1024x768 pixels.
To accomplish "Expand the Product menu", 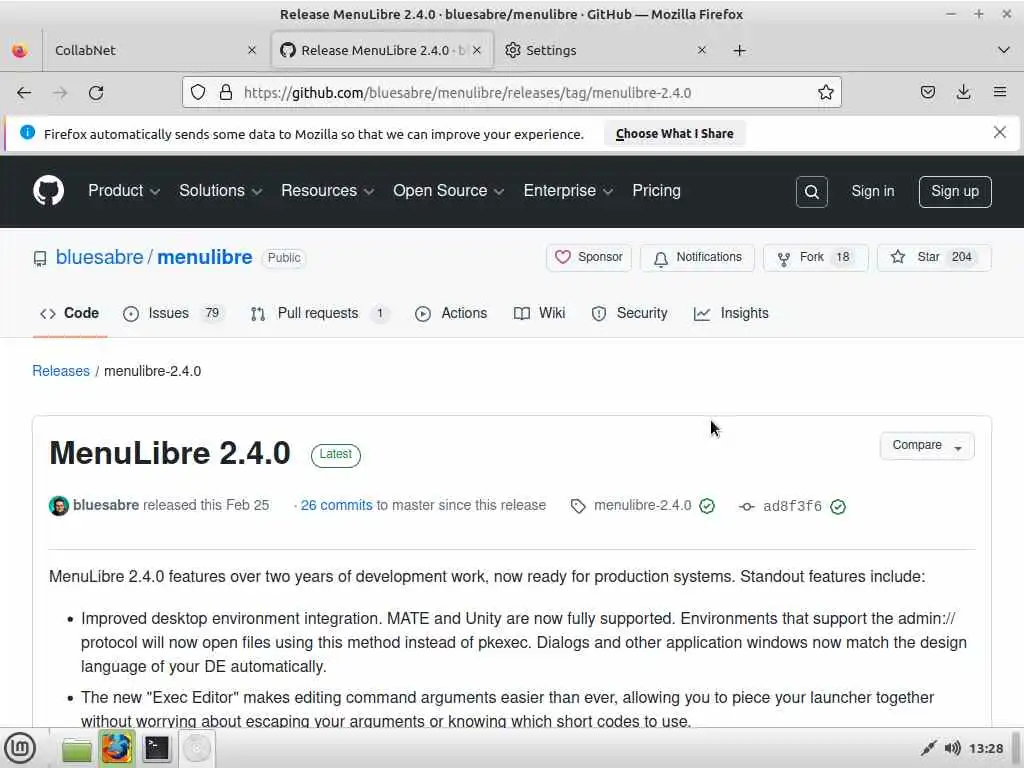I will [123, 191].
